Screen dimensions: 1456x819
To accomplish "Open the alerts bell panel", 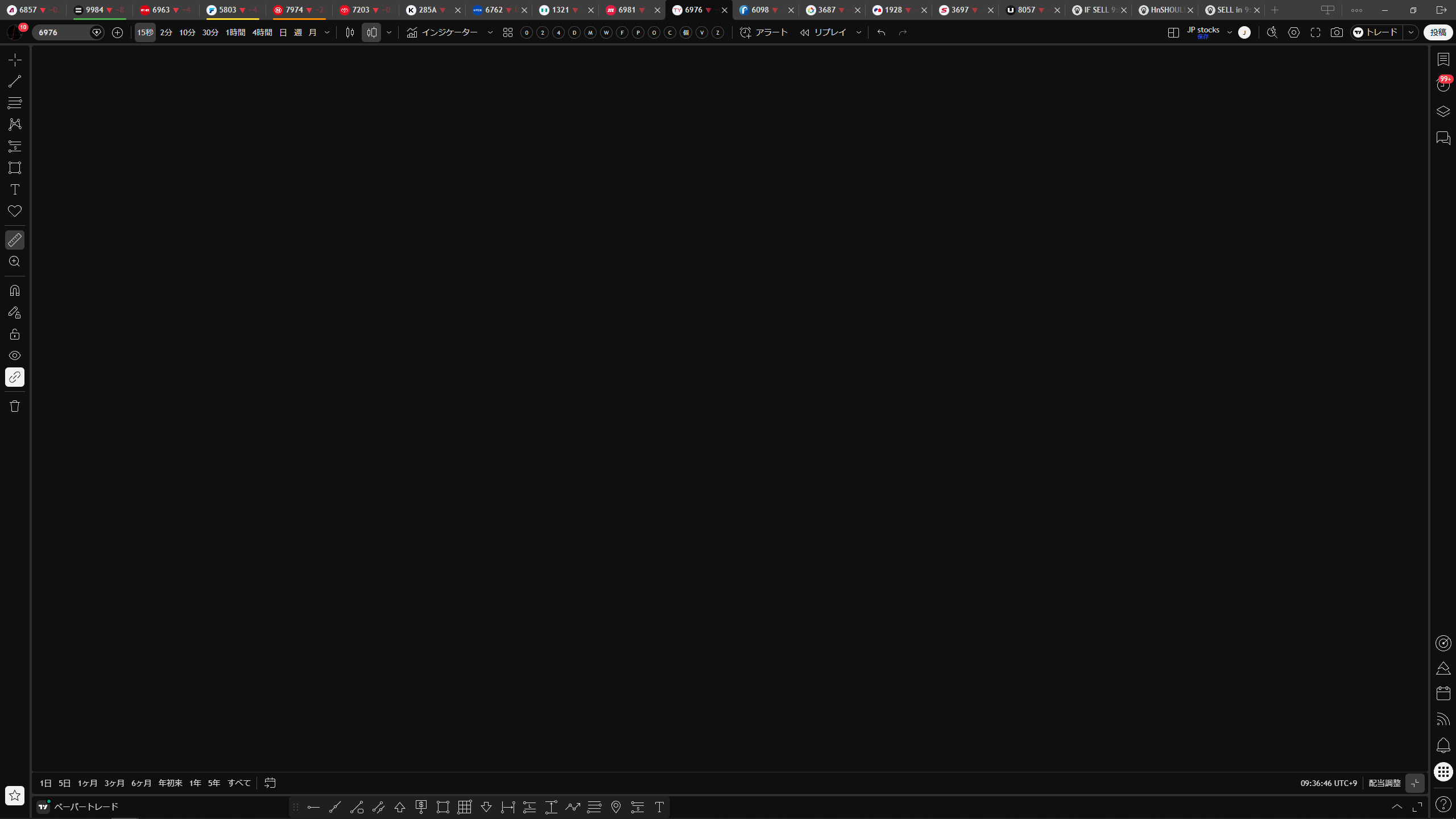I will pyautogui.click(x=1443, y=746).
